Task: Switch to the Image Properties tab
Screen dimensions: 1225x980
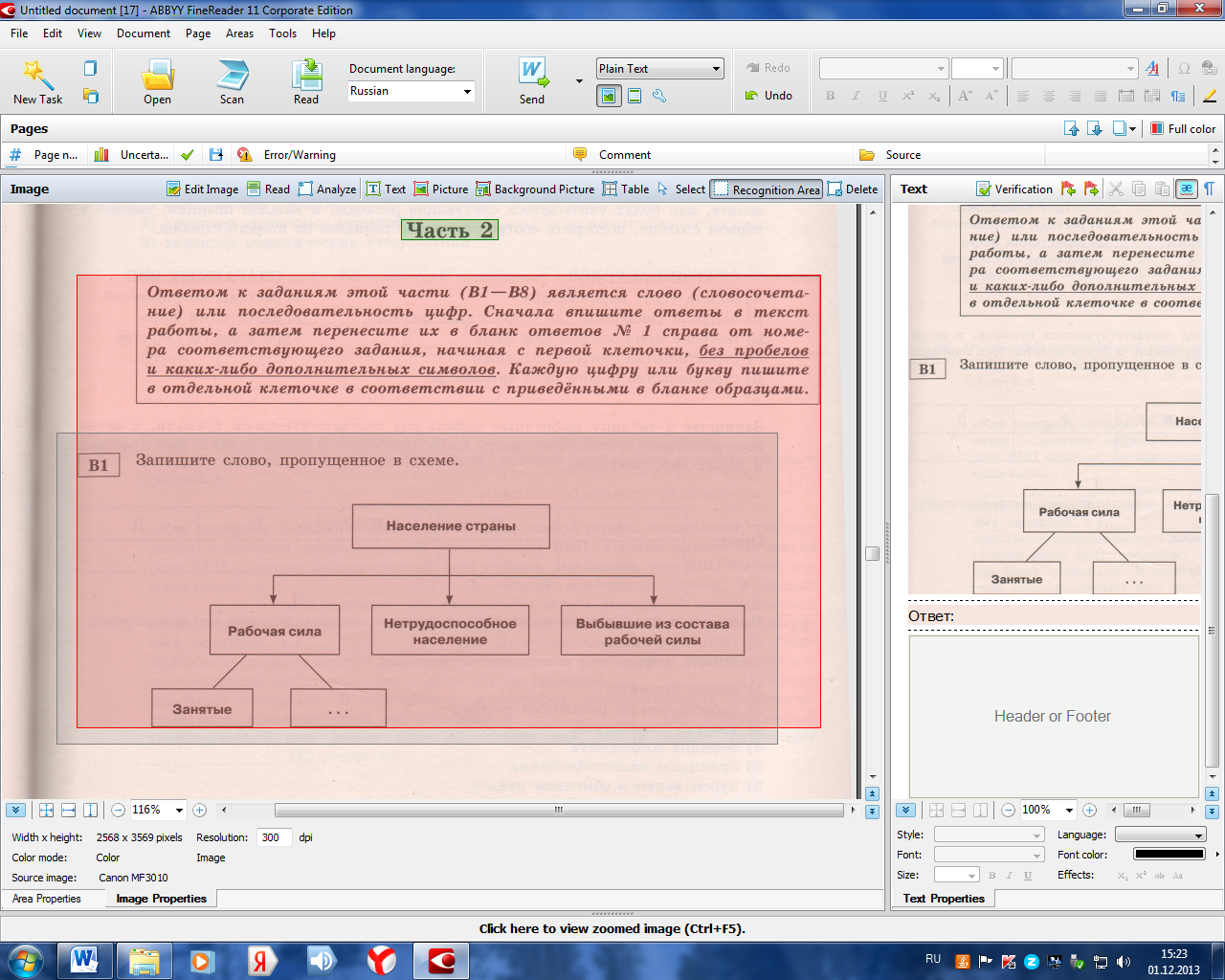Action: click(162, 899)
